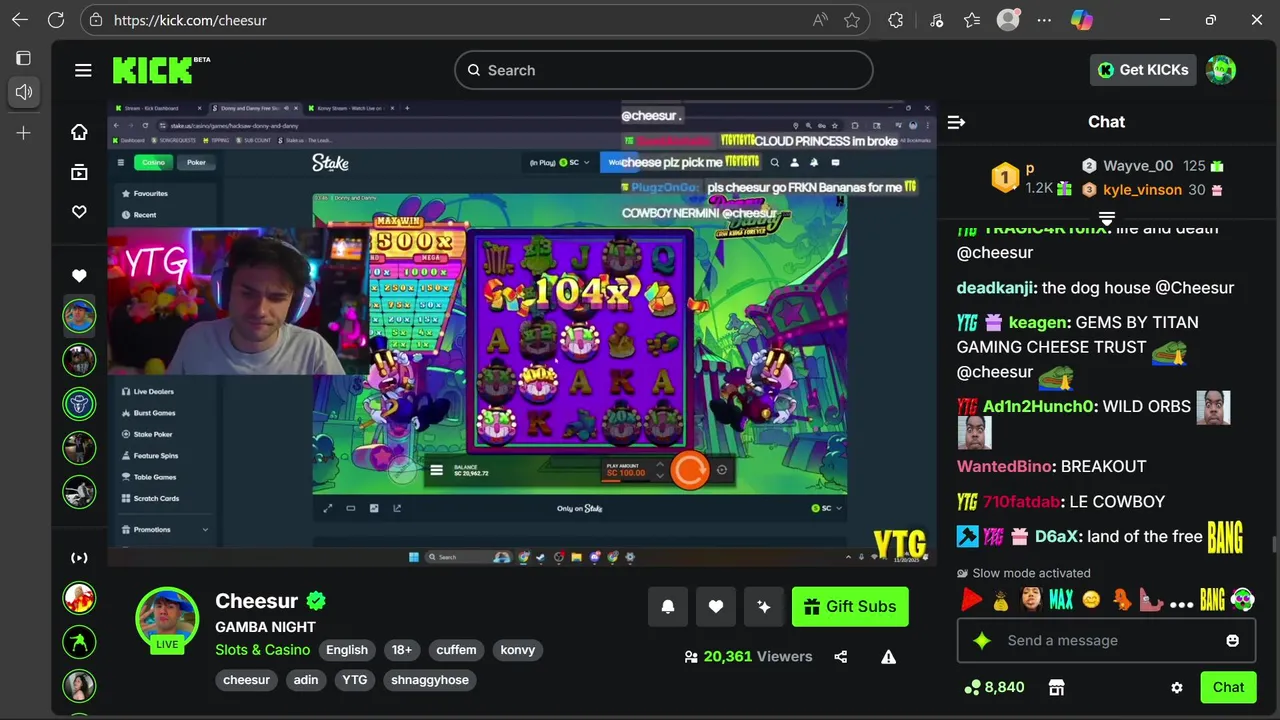Select the 18+ tag
The width and height of the screenshot is (1280, 720).
[x=401, y=650]
